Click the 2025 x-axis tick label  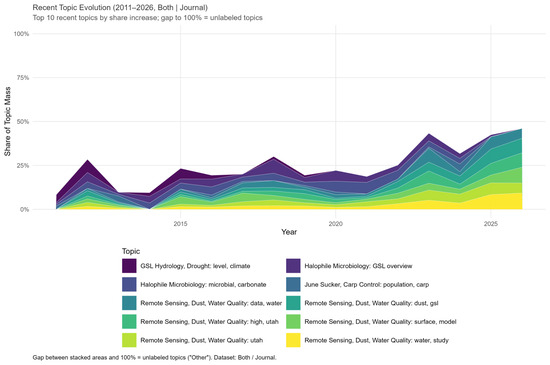click(491, 224)
